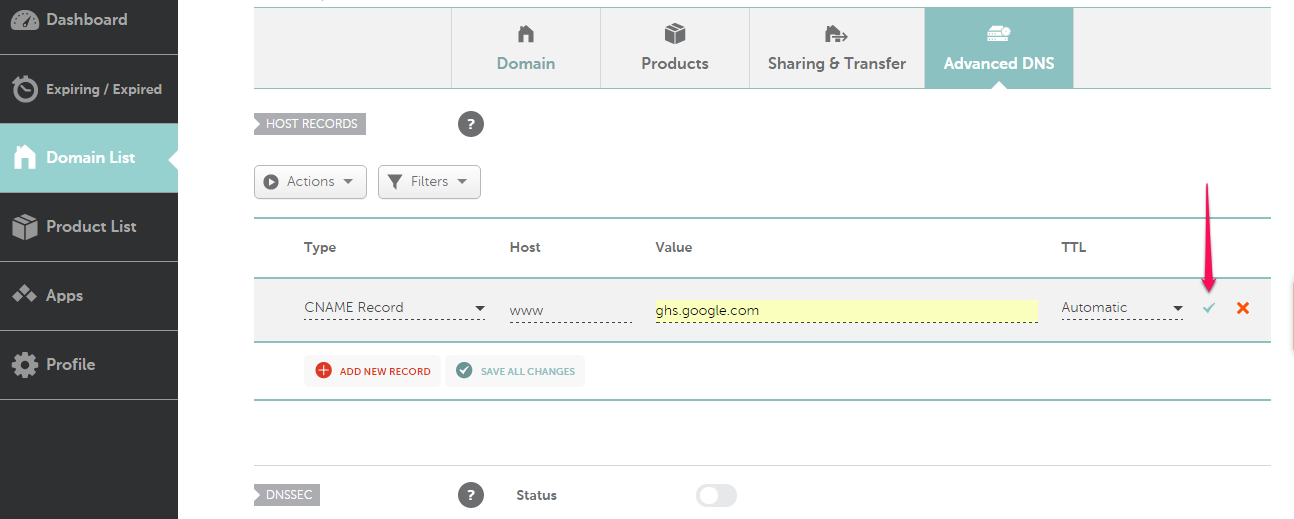Click Save All Changes
This screenshot has height=519, width=1294.
click(x=515, y=371)
